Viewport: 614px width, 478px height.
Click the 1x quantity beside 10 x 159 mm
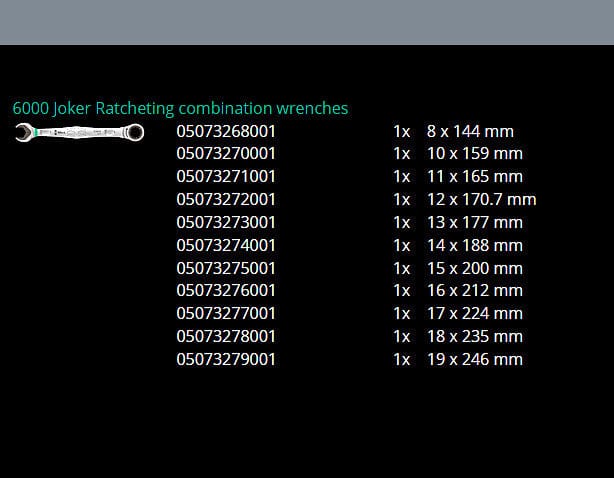402,154
